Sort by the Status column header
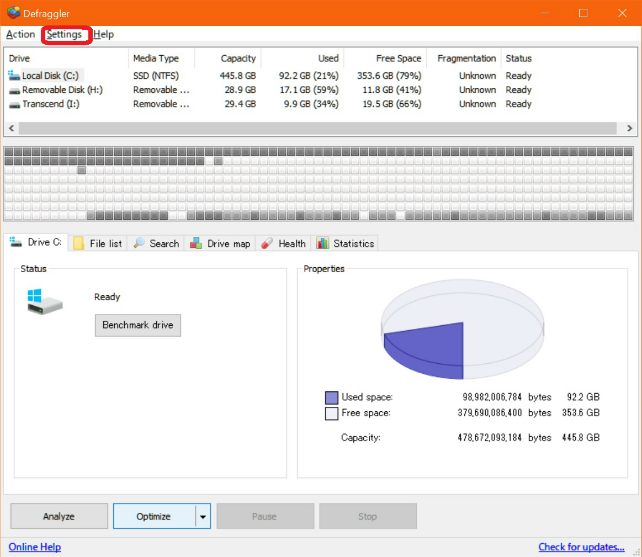The height and width of the screenshot is (557, 642). 518,58
